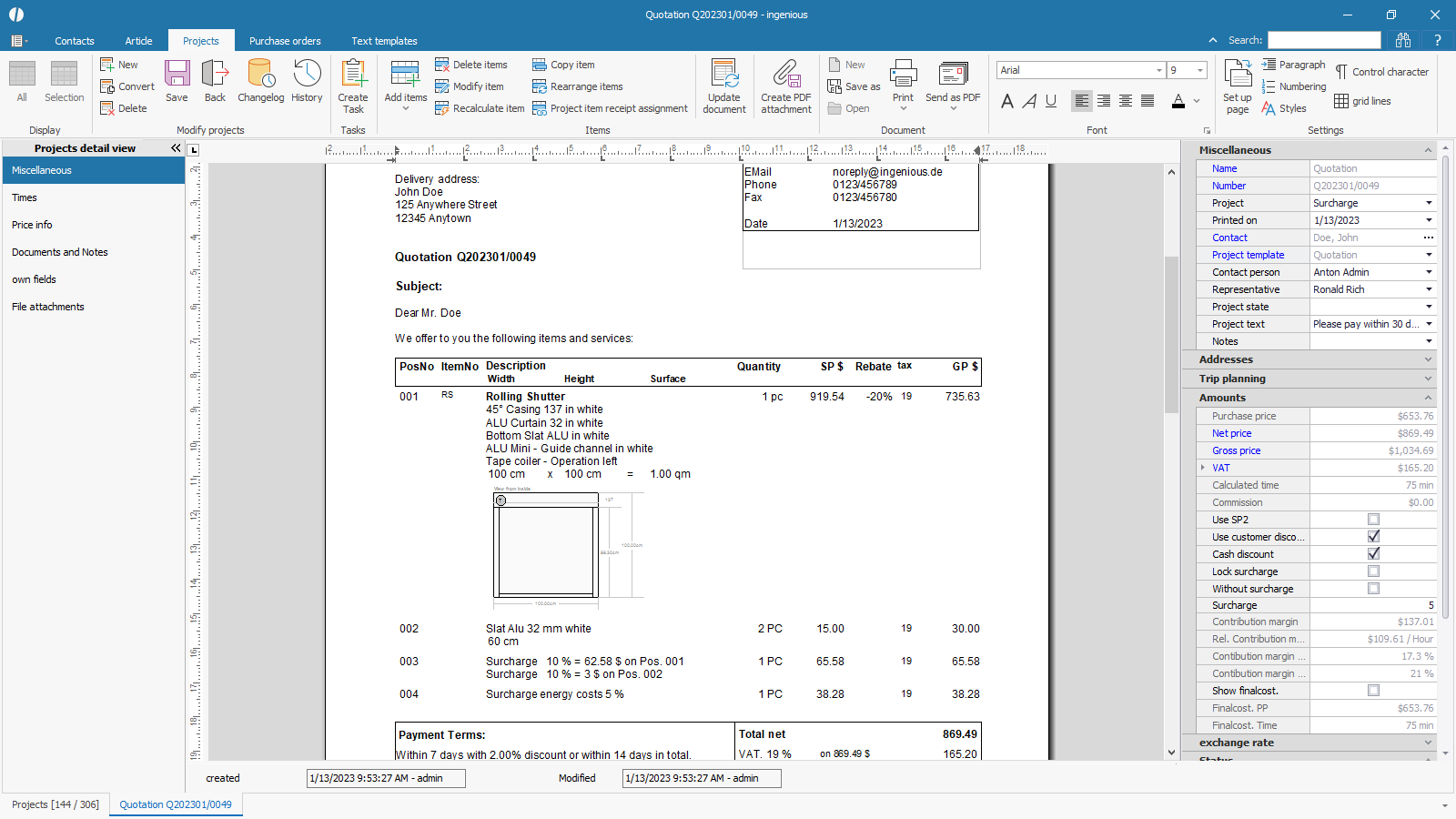Toggle the Lock surcharge checkbox
1456x819 pixels.
1373,571
